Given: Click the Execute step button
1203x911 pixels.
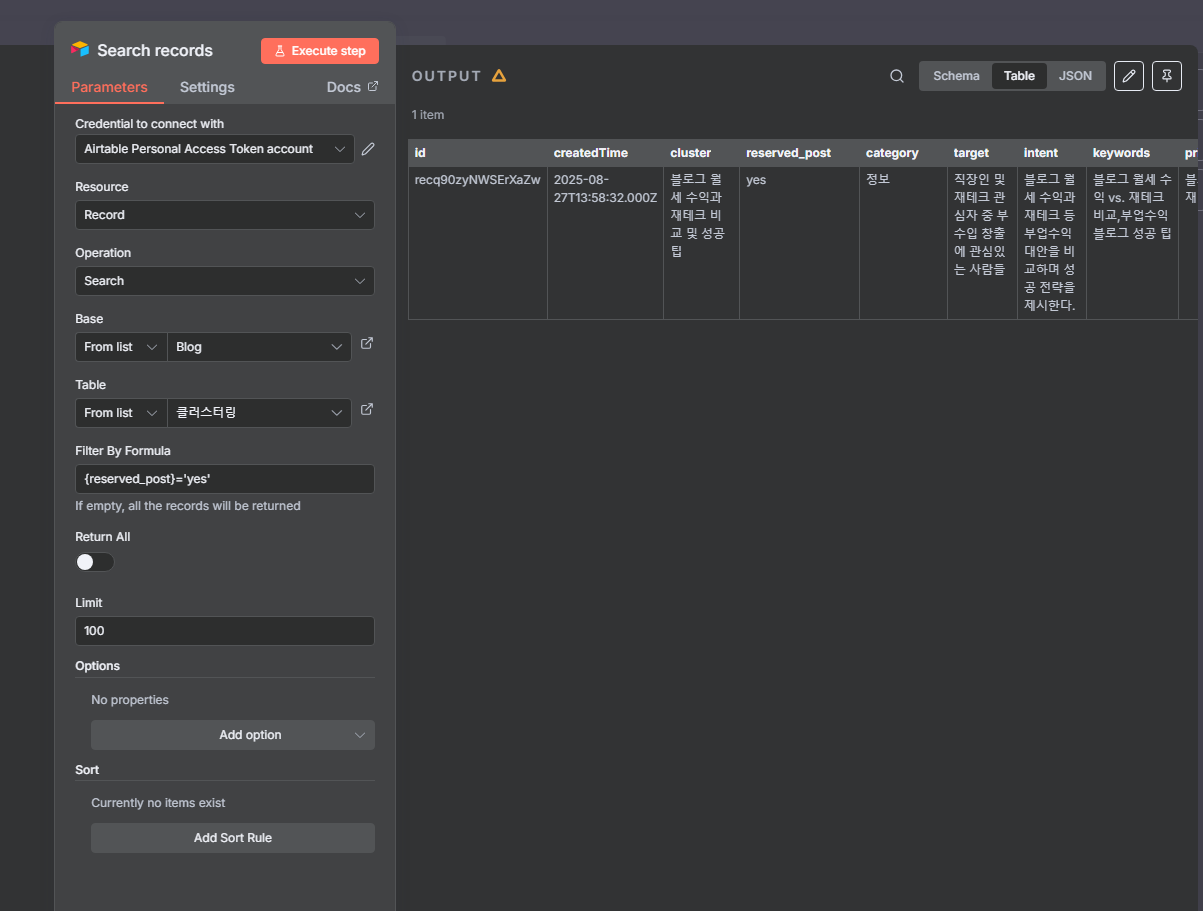Looking at the screenshot, I should (320, 51).
